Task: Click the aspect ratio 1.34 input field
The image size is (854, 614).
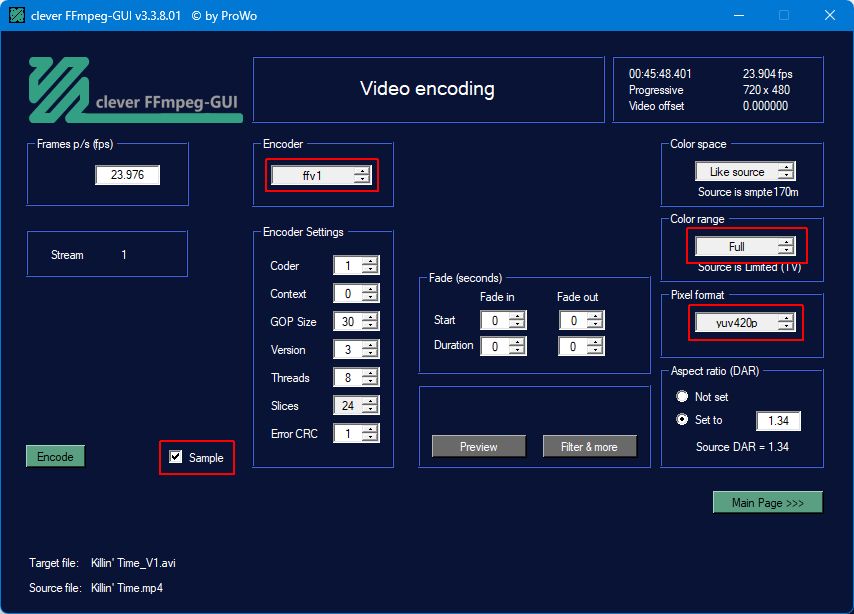Action: 778,421
